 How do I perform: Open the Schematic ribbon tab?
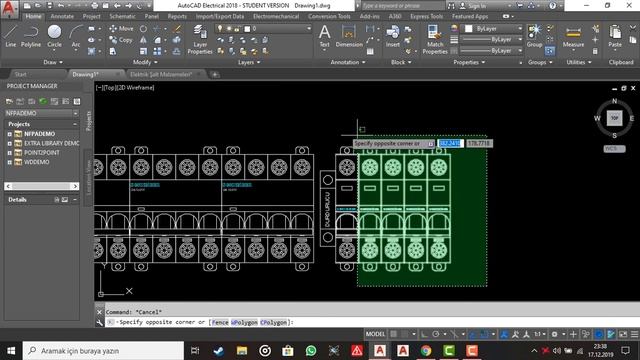[x=122, y=16]
